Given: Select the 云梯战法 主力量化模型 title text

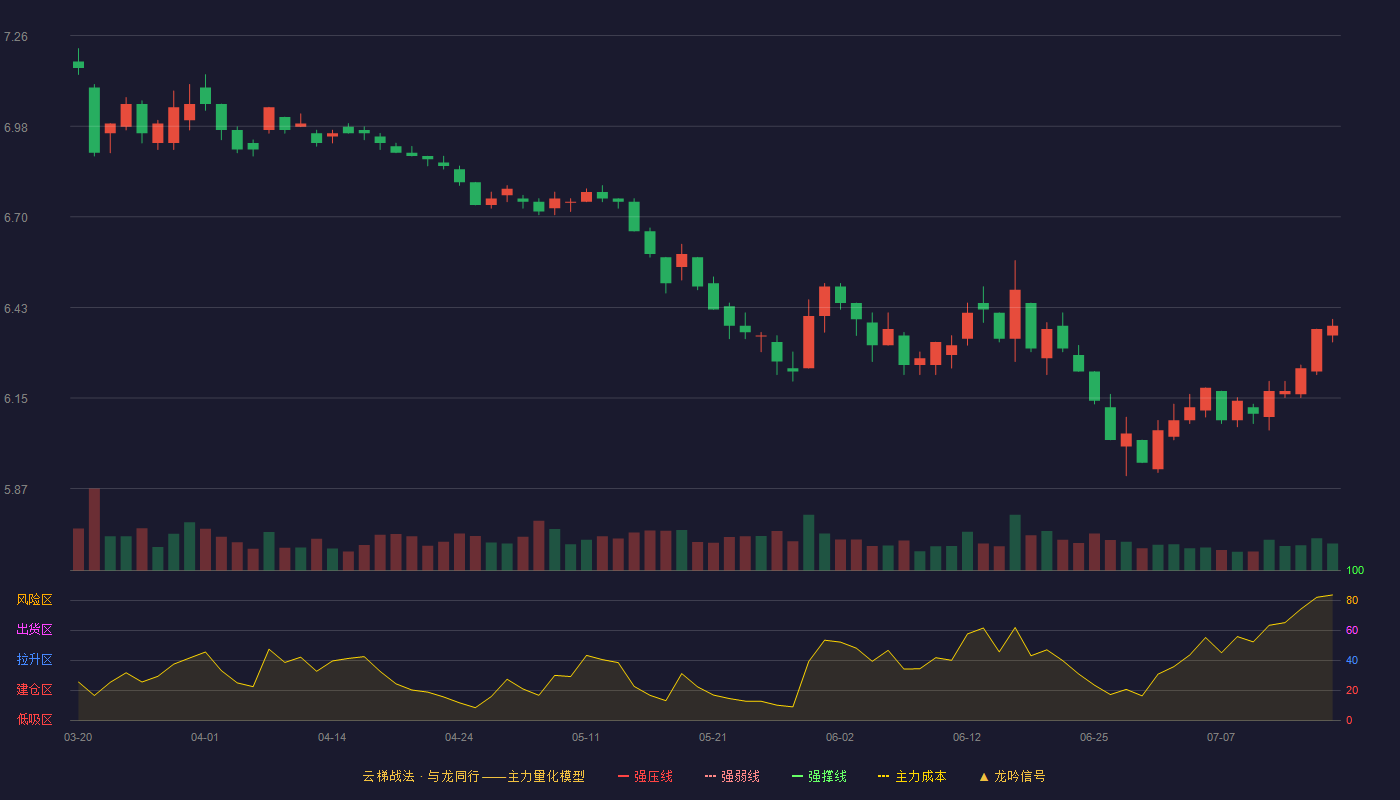Looking at the screenshot, I should (x=474, y=776).
